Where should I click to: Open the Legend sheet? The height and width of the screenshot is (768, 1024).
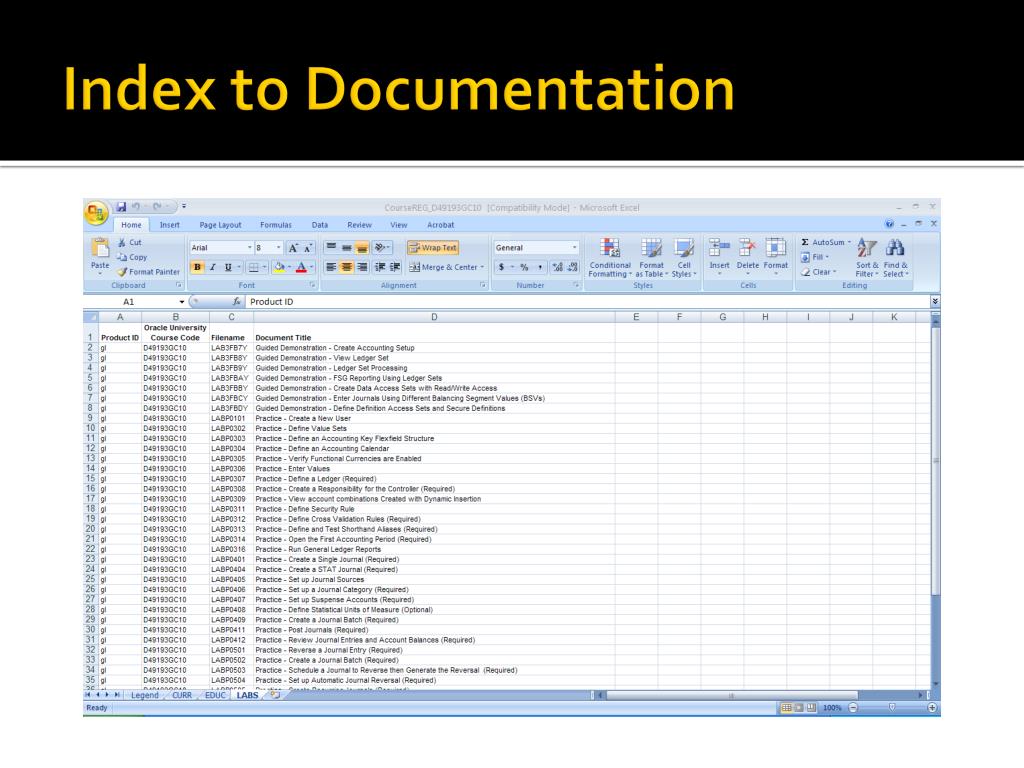pos(145,695)
